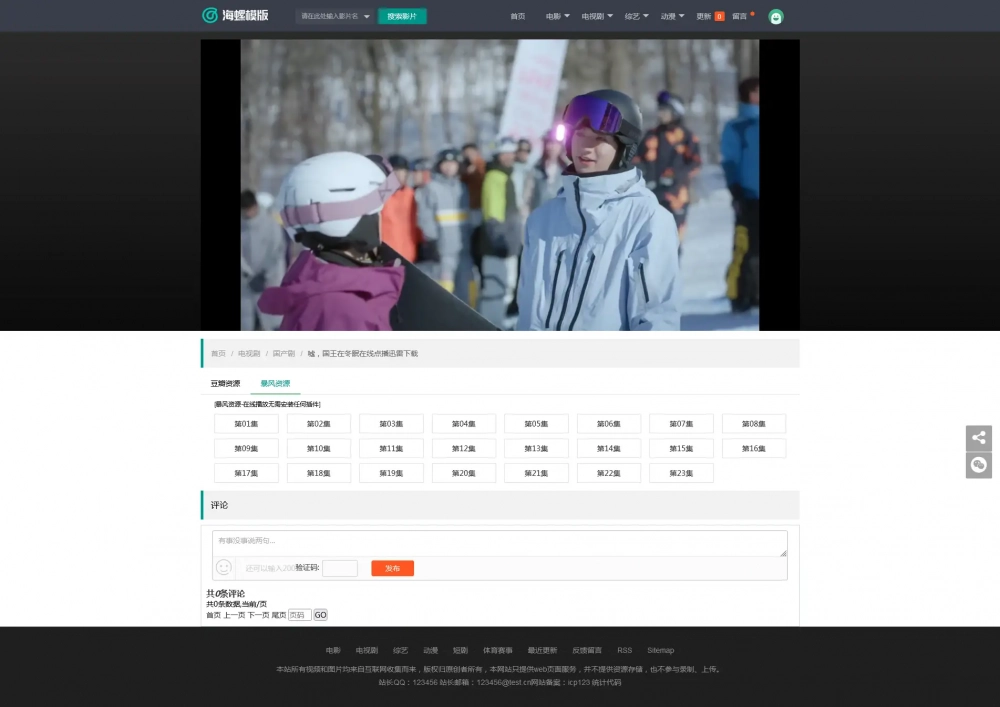Click the comment text area
The image size is (1000, 707).
(499, 543)
